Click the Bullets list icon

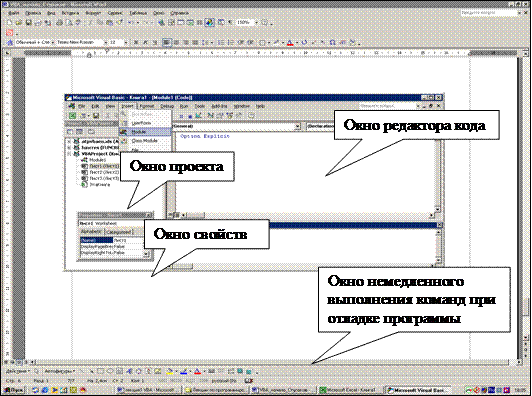[x=231, y=42]
